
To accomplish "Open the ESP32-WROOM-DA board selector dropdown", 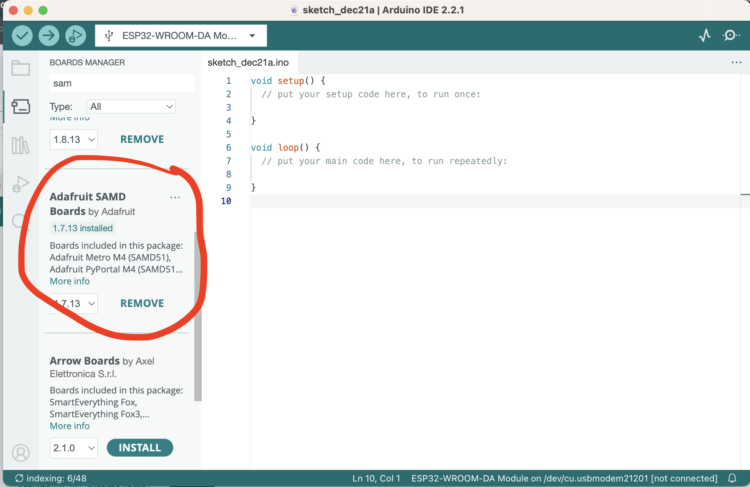I will [180, 36].
